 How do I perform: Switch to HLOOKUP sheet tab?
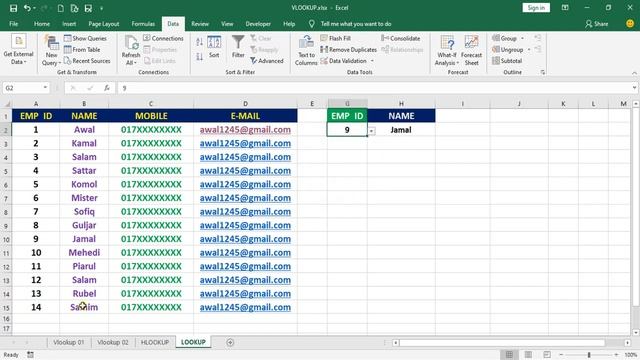click(155, 342)
